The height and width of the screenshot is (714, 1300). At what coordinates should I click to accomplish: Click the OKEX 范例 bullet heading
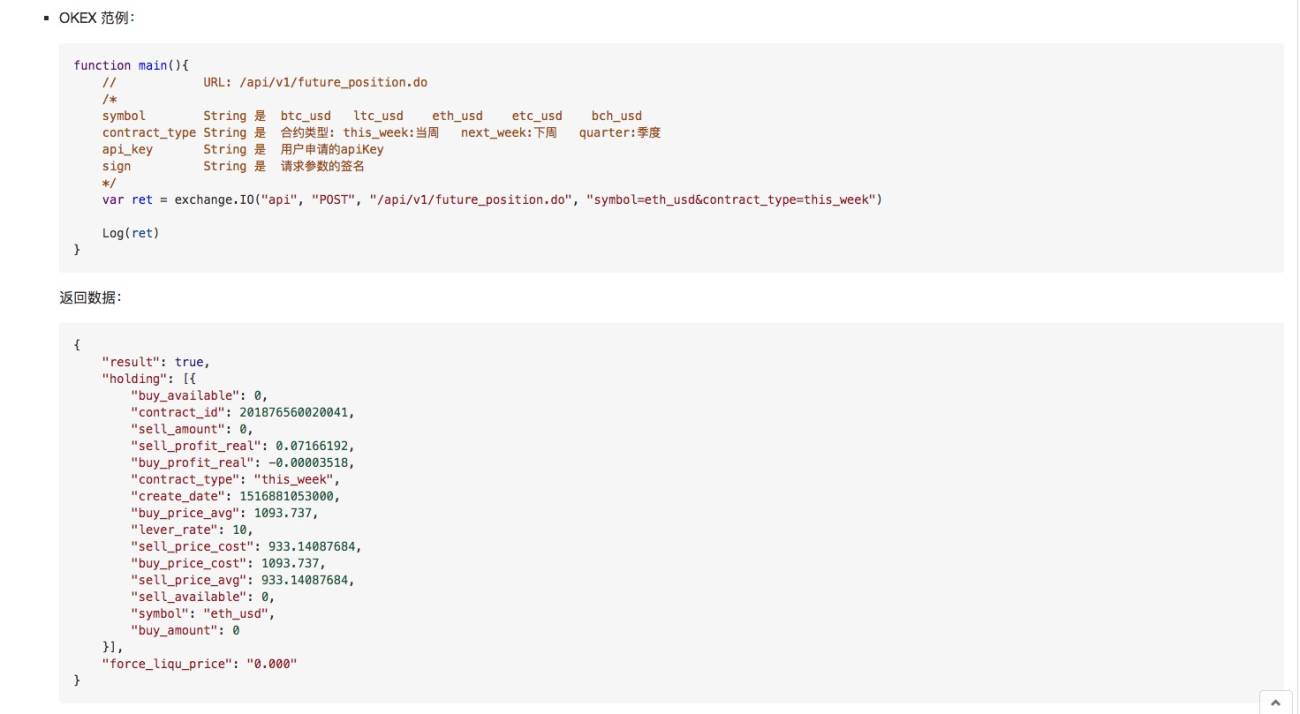click(x=90, y=18)
